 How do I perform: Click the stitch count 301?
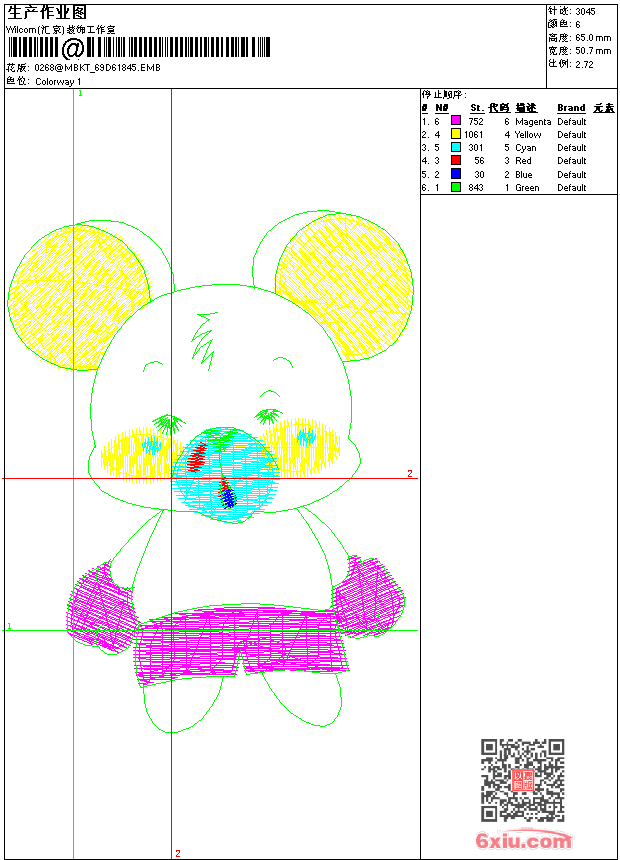[x=476, y=148]
